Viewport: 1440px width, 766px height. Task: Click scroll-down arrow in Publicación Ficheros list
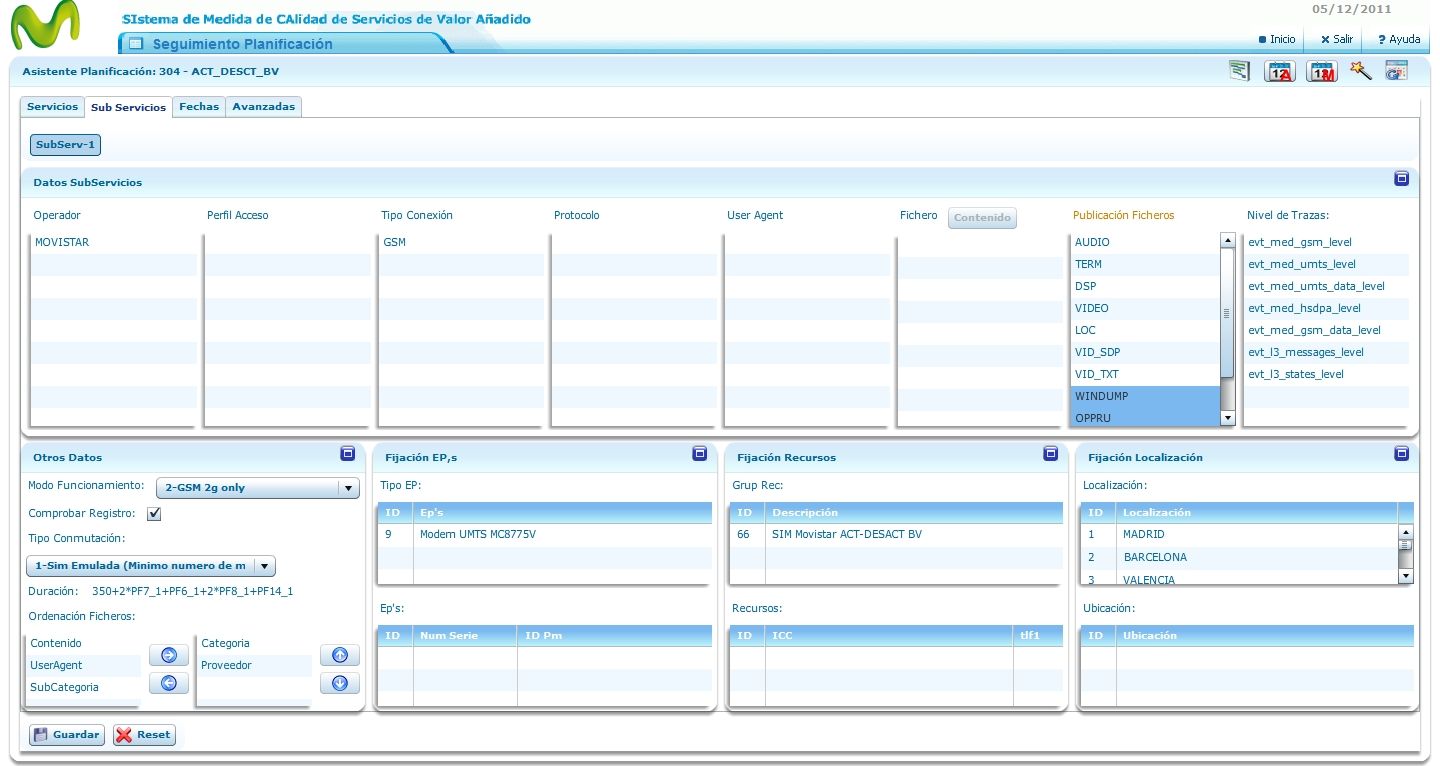pyautogui.click(x=1227, y=418)
